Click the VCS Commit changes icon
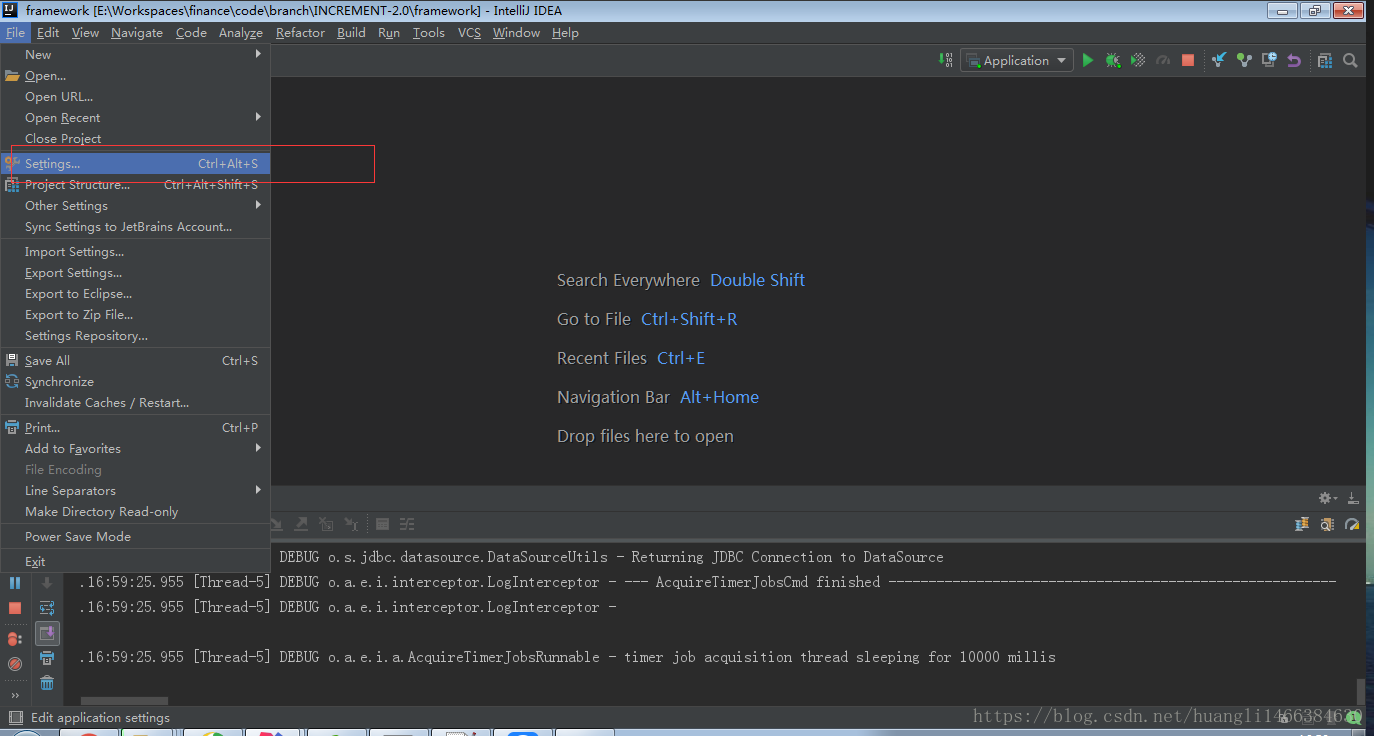This screenshot has width=1374, height=736. pyautogui.click(x=1244, y=60)
